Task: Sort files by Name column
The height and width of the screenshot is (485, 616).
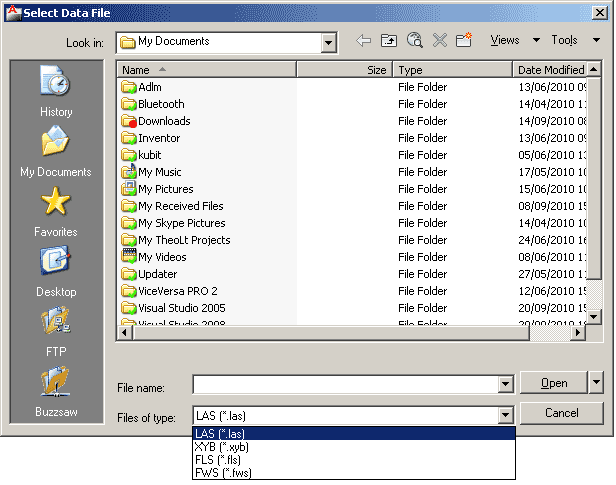Action: [x=207, y=70]
